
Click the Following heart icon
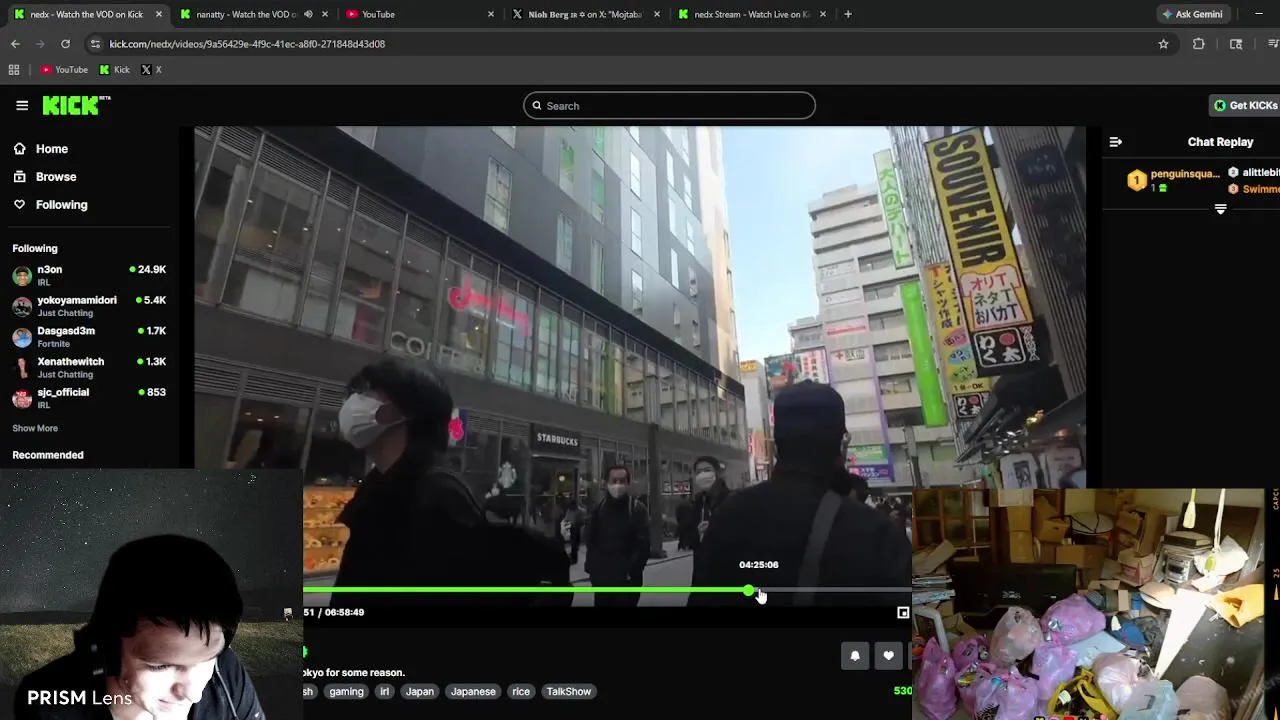click(x=19, y=205)
